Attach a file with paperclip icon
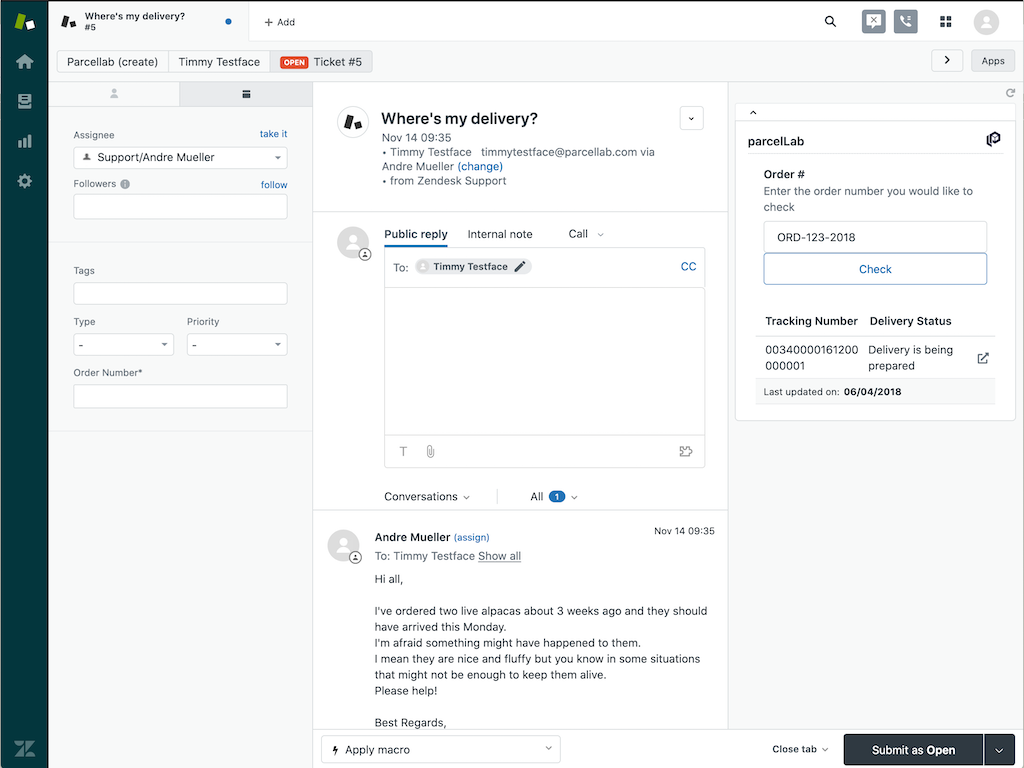This screenshot has height=768, width=1024. pyautogui.click(x=430, y=451)
